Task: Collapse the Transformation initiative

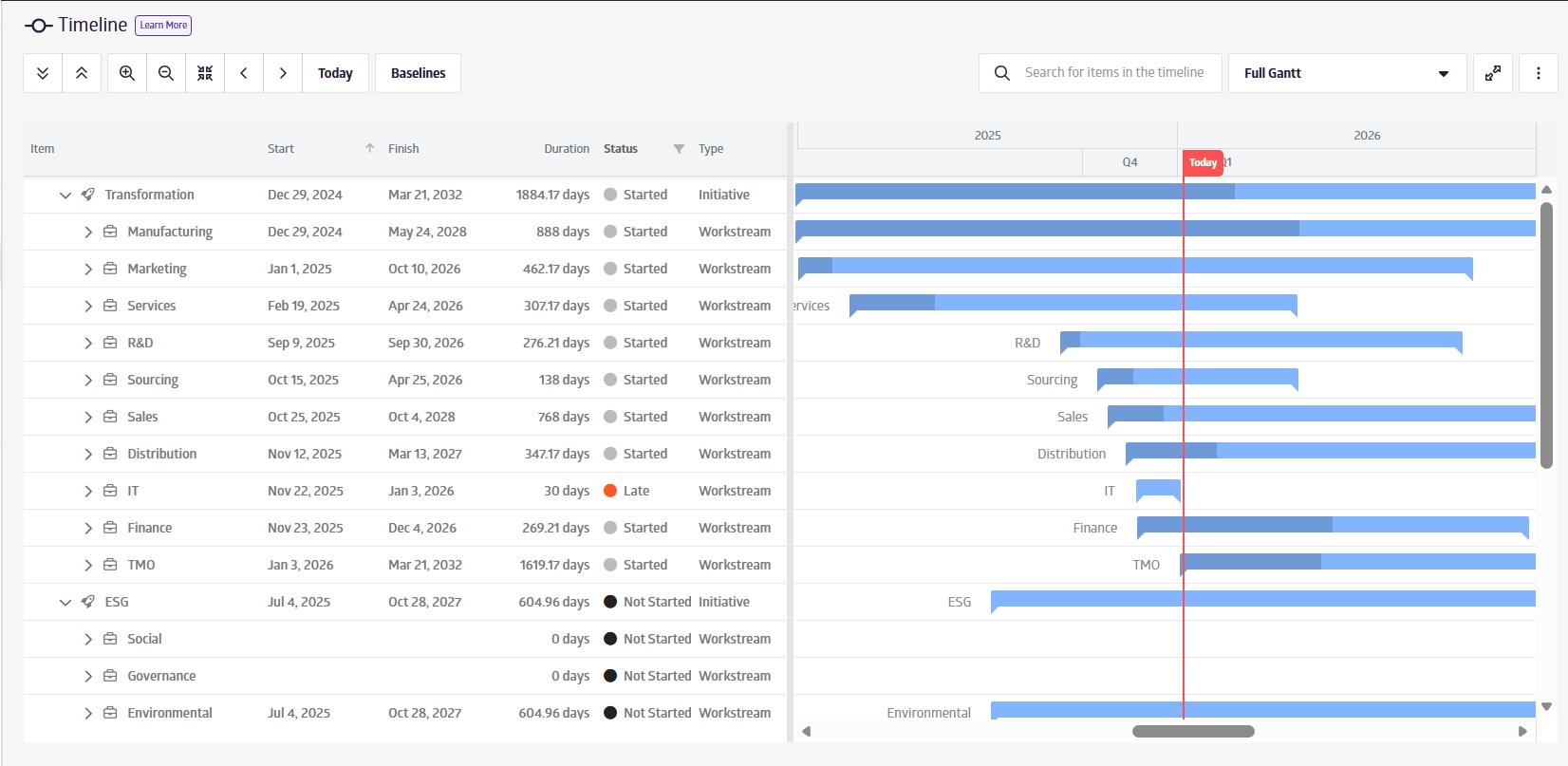Action: click(x=65, y=195)
